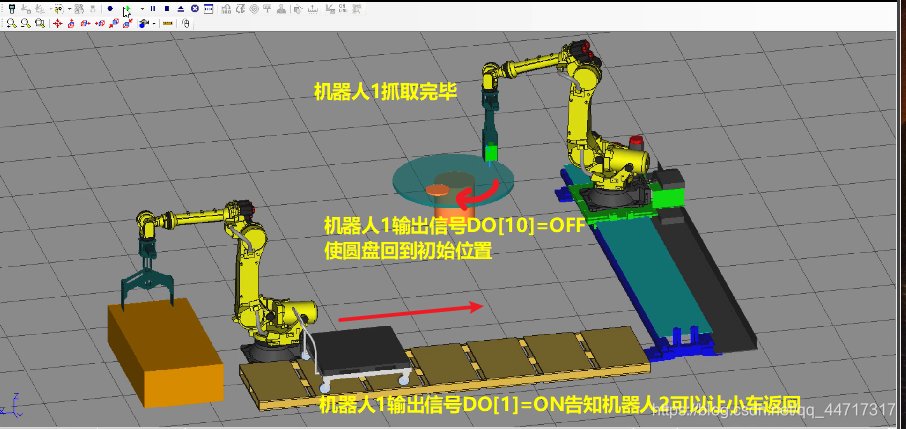
Task: Select the front view cube icon
Action: pos(114,24)
